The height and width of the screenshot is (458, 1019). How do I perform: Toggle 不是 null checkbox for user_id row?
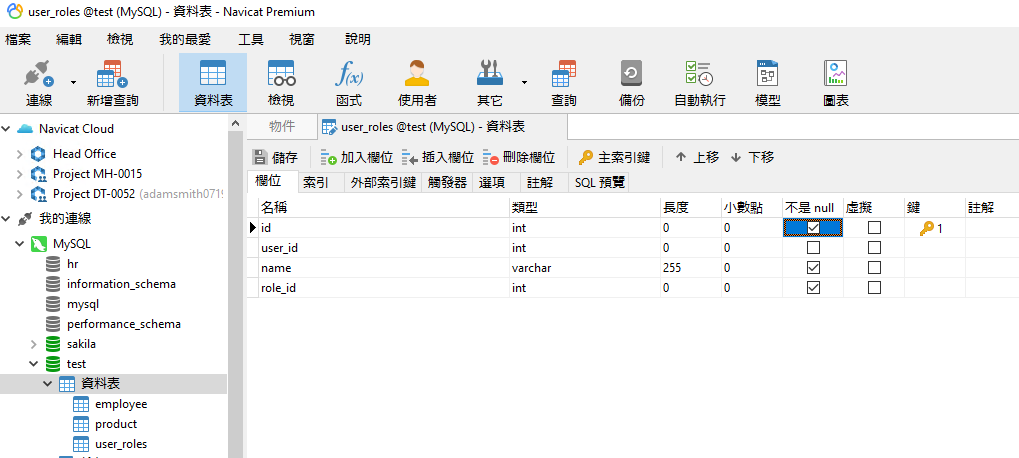pyautogui.click(x=813, y=248)
